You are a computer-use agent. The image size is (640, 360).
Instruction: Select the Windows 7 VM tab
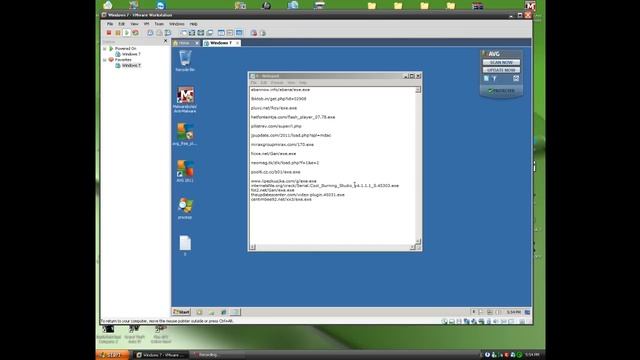click(221, 43)
